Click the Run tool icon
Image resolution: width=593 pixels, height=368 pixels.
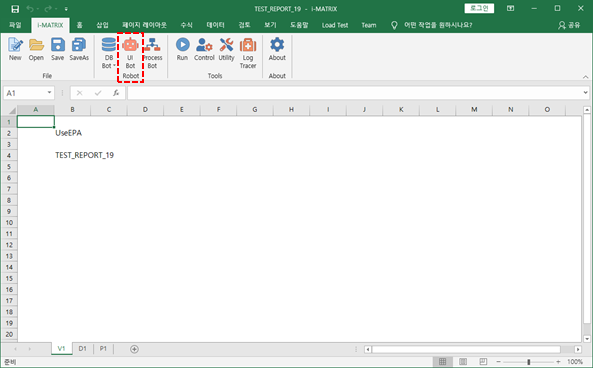pyautogui.click(x=182, y=49)
